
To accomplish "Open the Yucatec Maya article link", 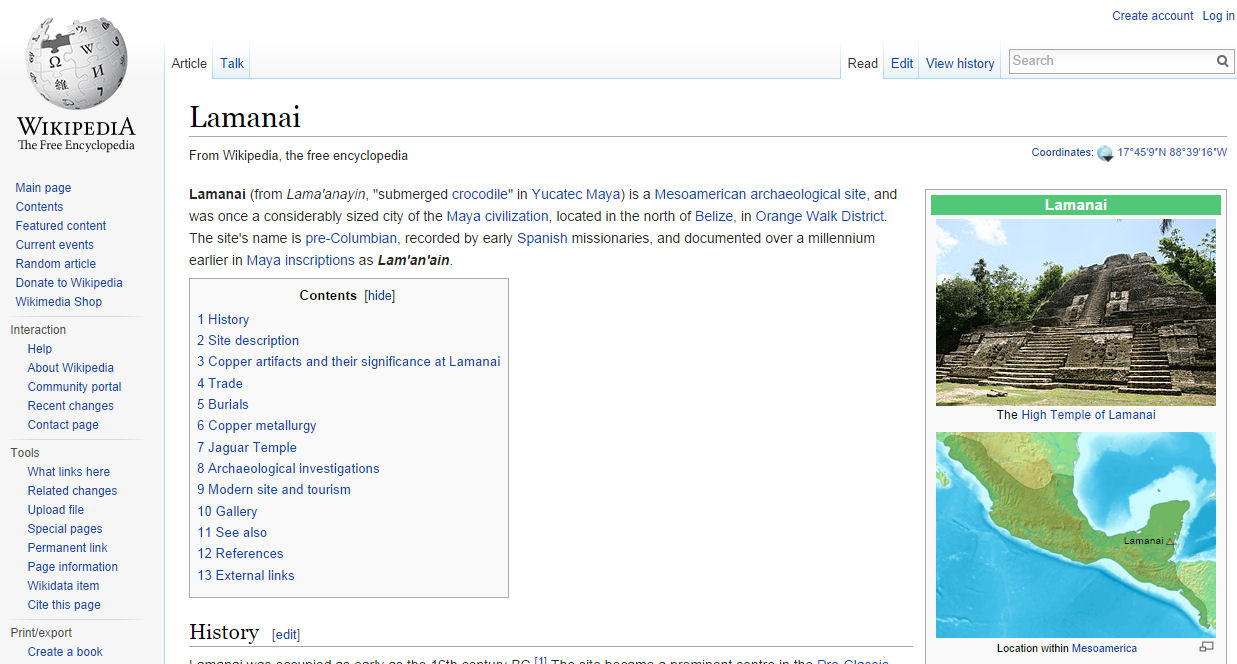I will [576, 194].
